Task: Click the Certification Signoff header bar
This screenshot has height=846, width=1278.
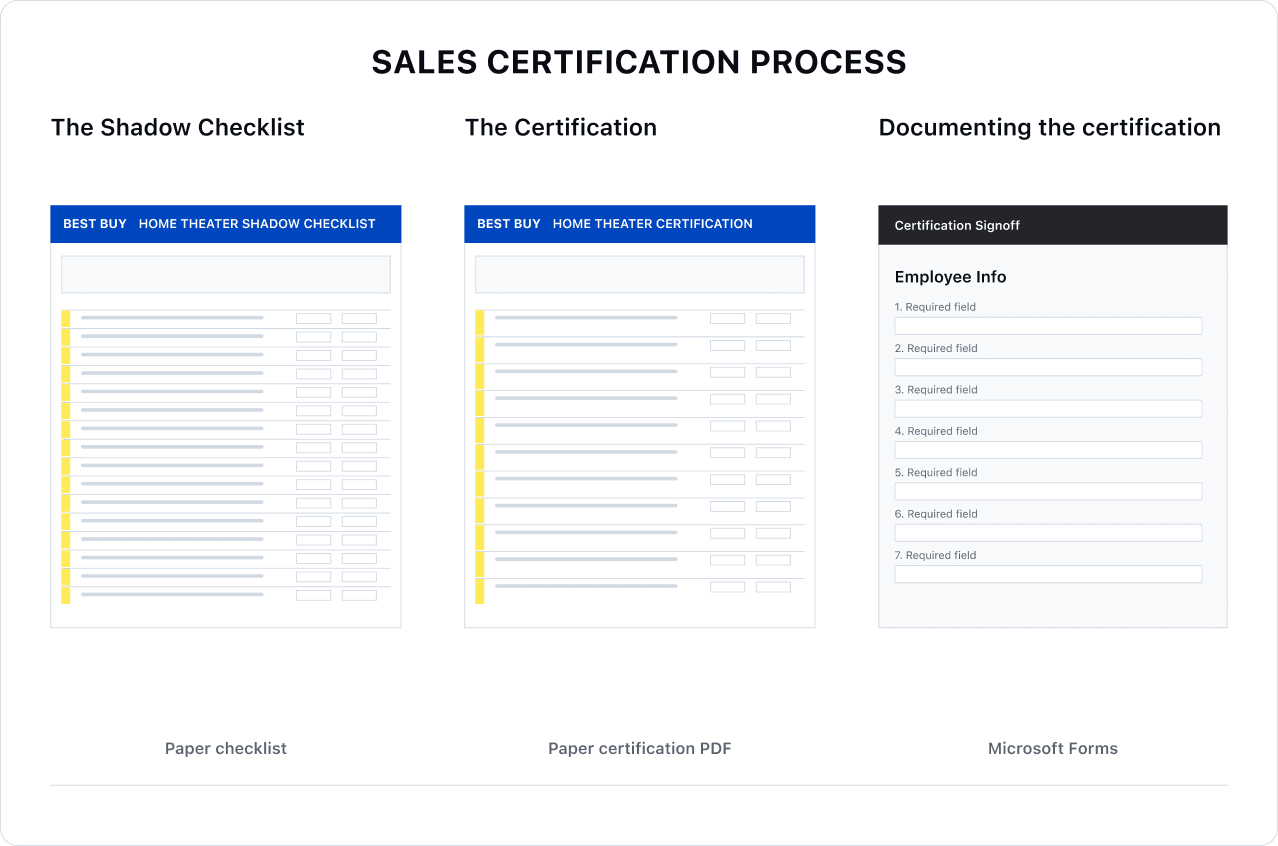Action: 1053,225
